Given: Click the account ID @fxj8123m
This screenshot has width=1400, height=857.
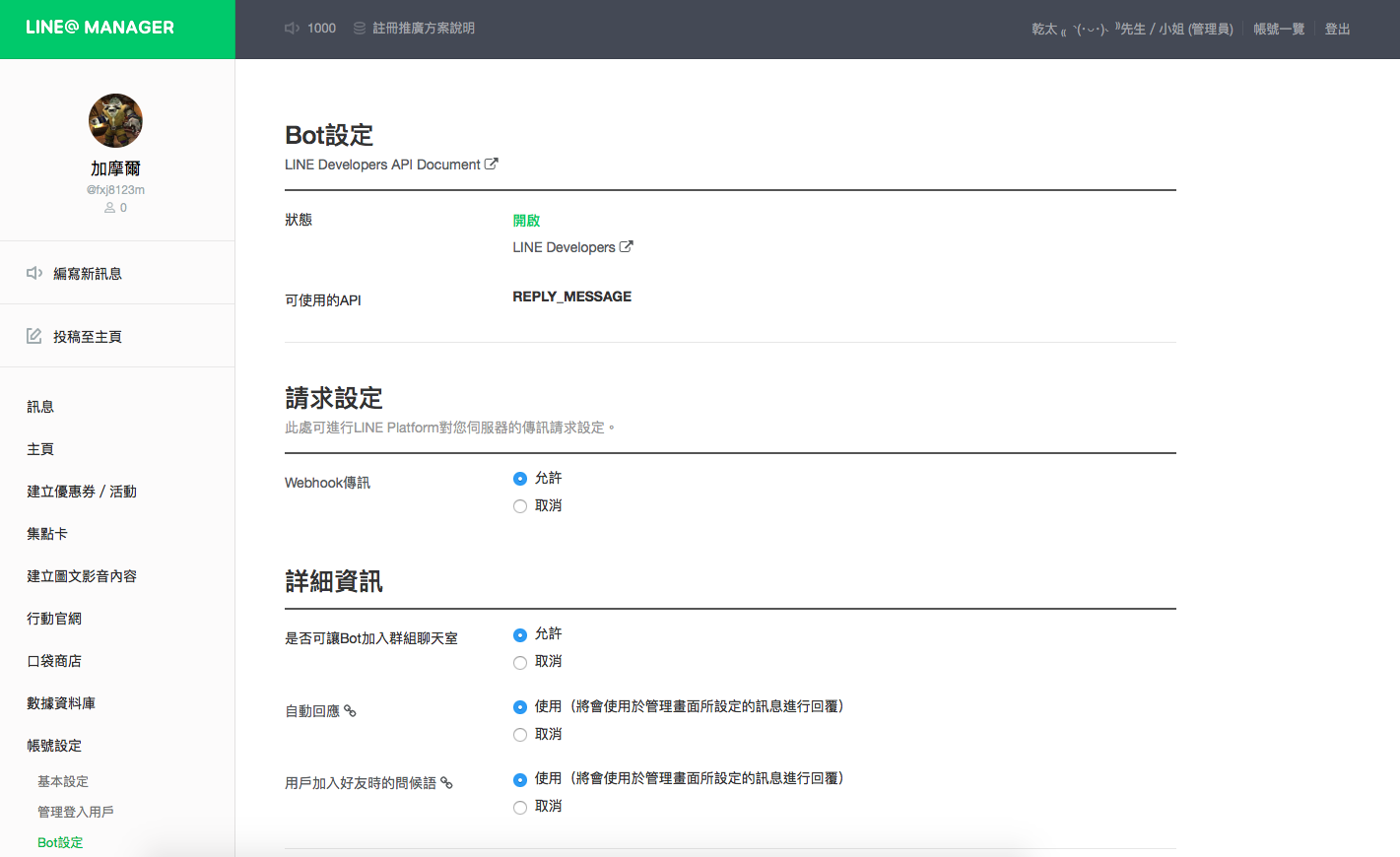Looking at the screenshot, I should pyautogui.click(x=115, y=190).
